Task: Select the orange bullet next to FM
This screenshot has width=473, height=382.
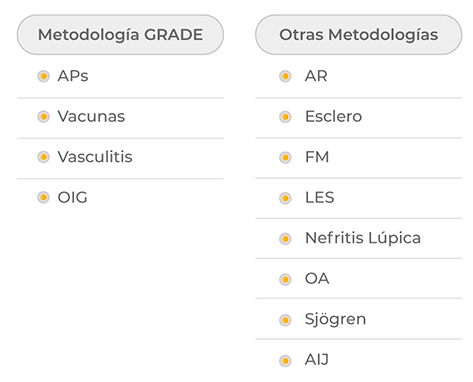Action: tap(285, 157)
